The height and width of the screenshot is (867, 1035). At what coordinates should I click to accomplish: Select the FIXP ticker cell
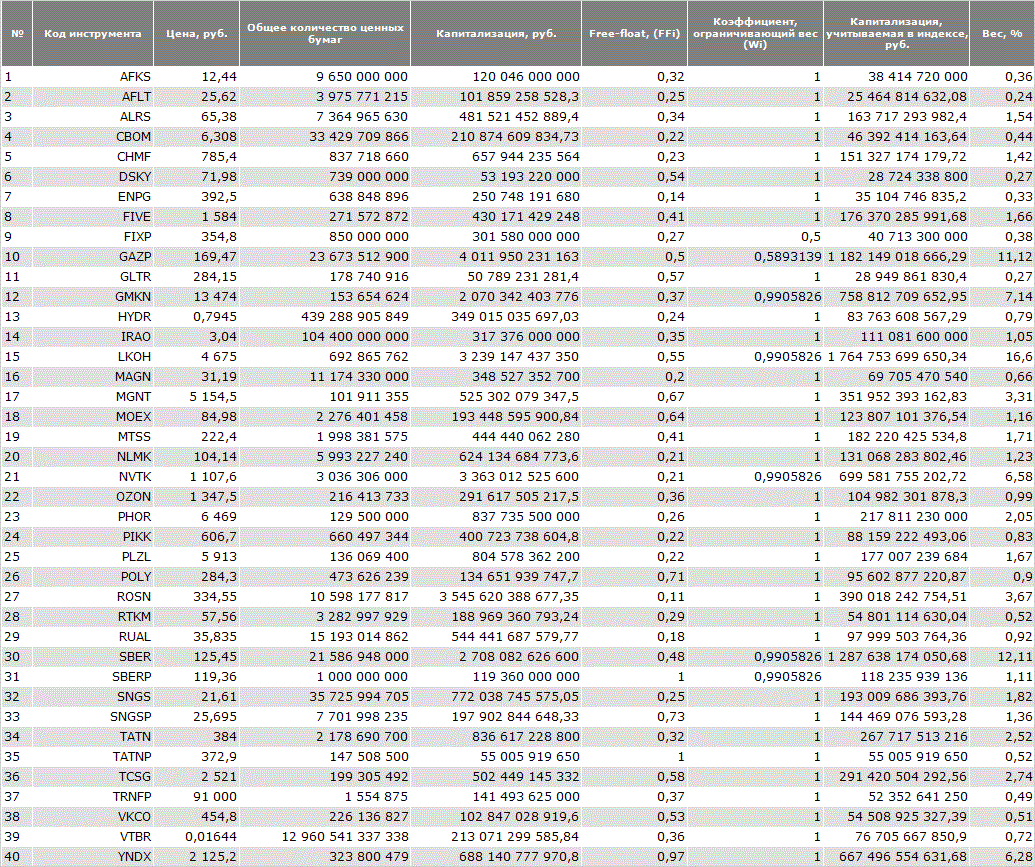93,236
